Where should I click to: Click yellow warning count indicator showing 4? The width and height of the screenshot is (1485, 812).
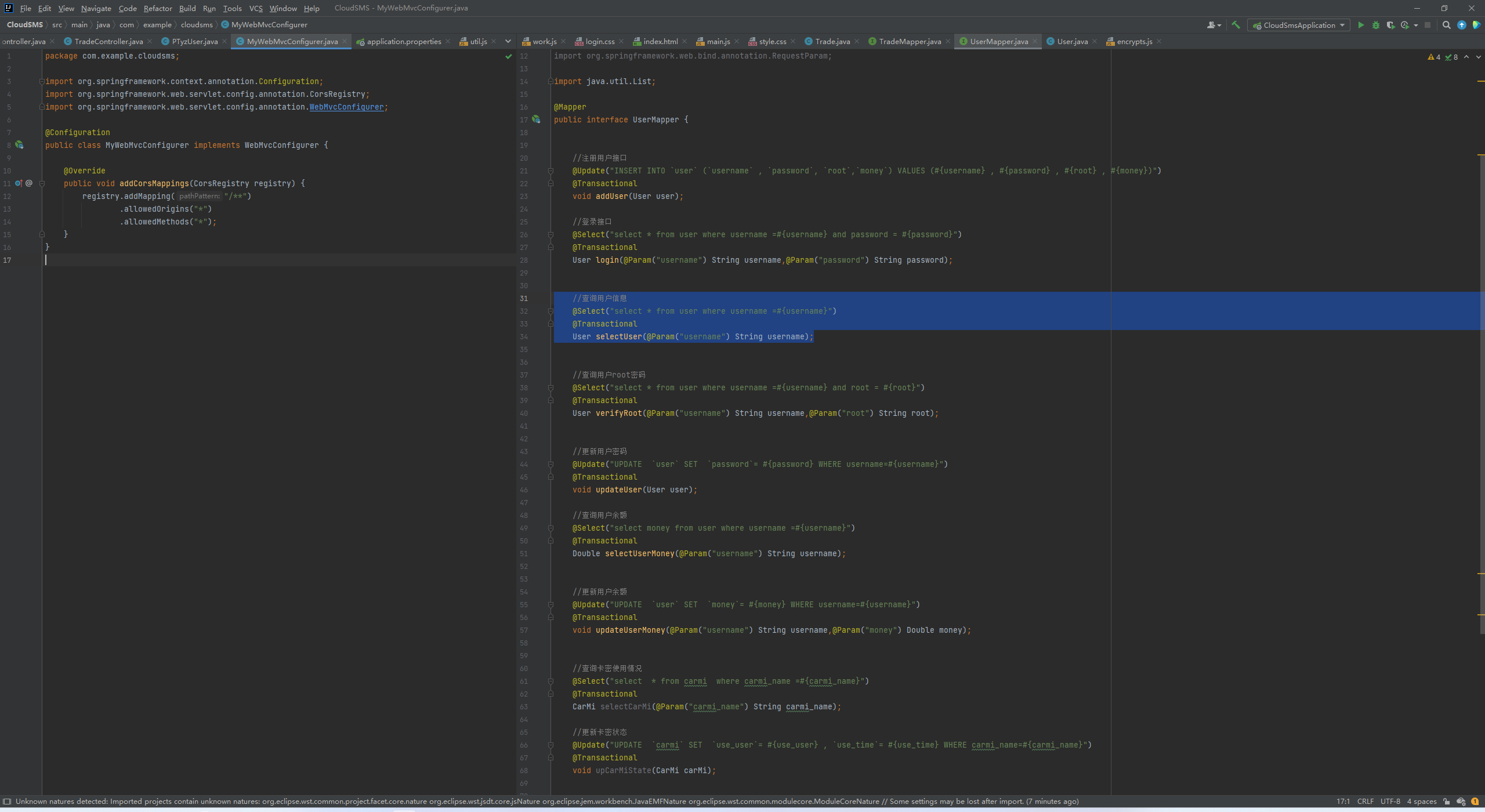[x=1434, y=57]
